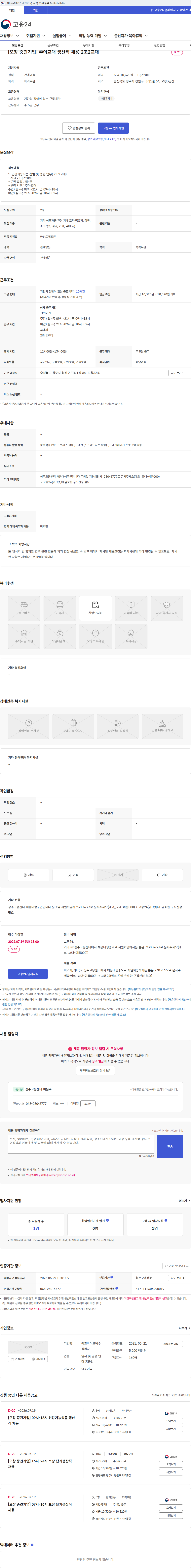This screenshot has width=191, height=1568.
Task: Click the 기숙사 benefit icon
Action: 60,608
